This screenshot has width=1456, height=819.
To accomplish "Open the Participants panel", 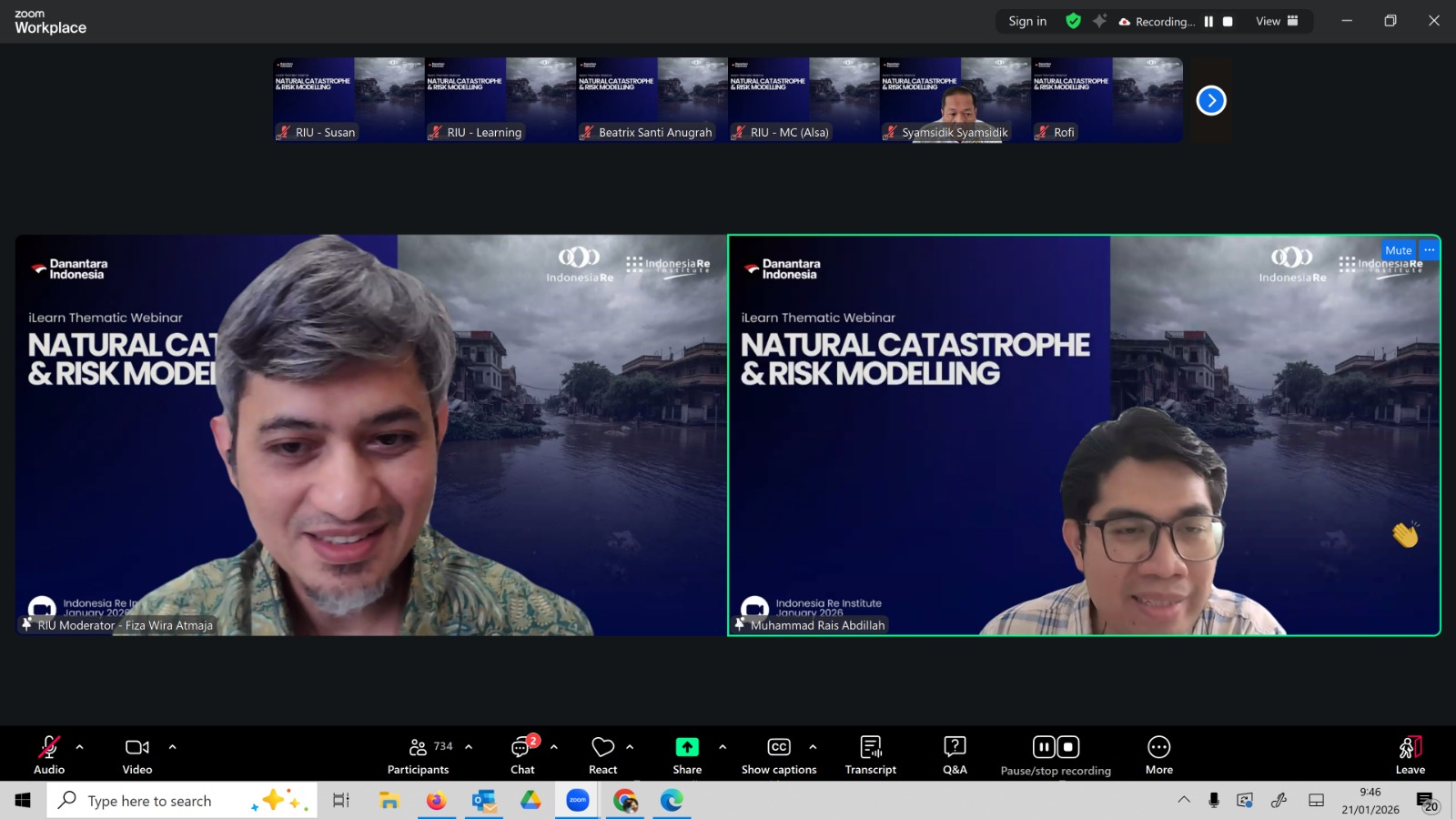I will (x=419, y=755).
